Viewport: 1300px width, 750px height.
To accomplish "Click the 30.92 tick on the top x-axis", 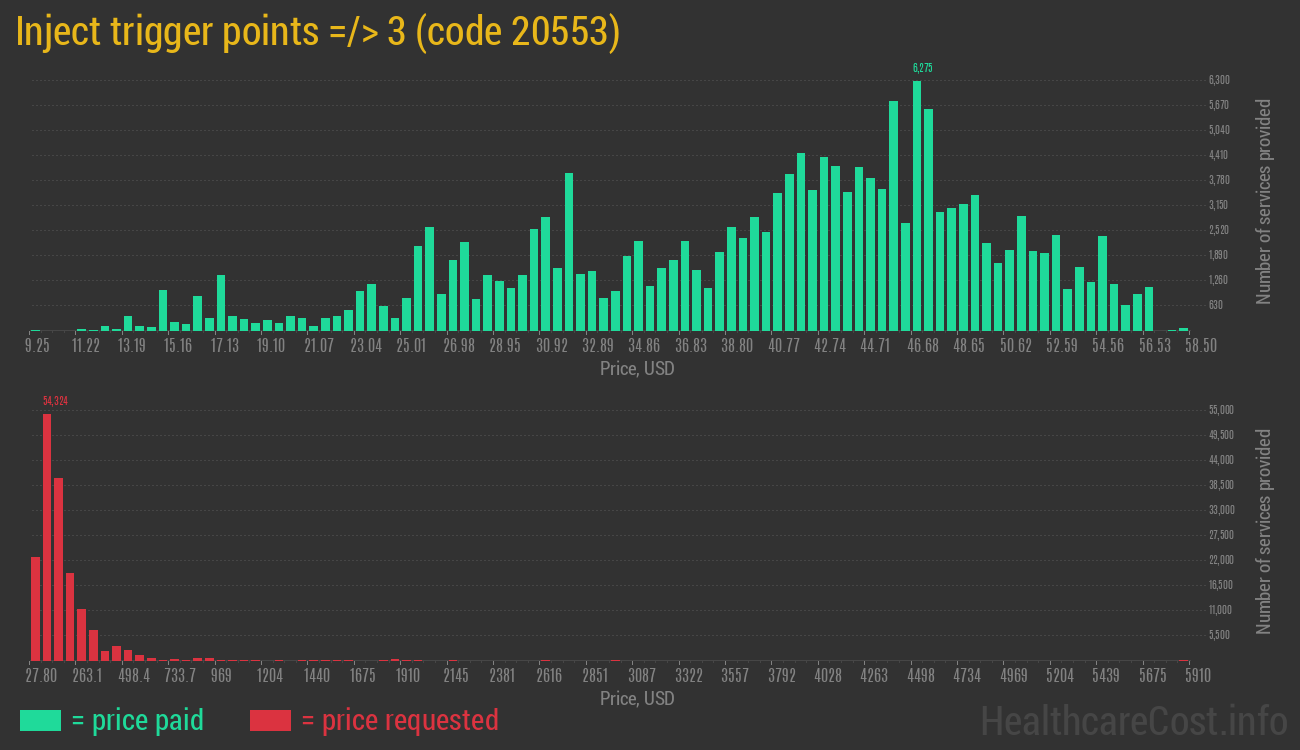I will [x=551, y=345].
